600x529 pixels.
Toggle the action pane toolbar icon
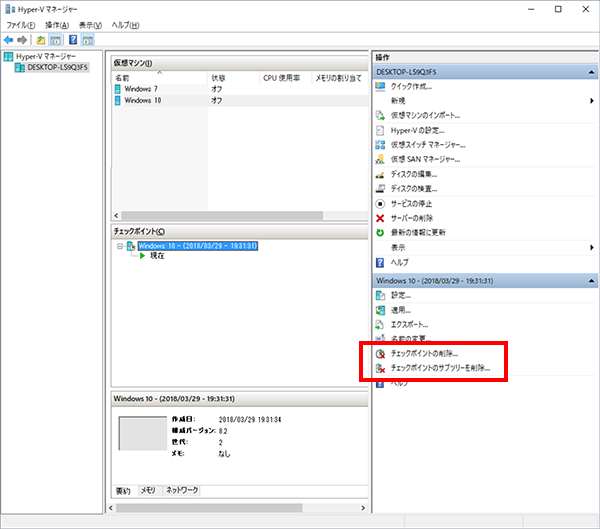(x=88, y=40)
